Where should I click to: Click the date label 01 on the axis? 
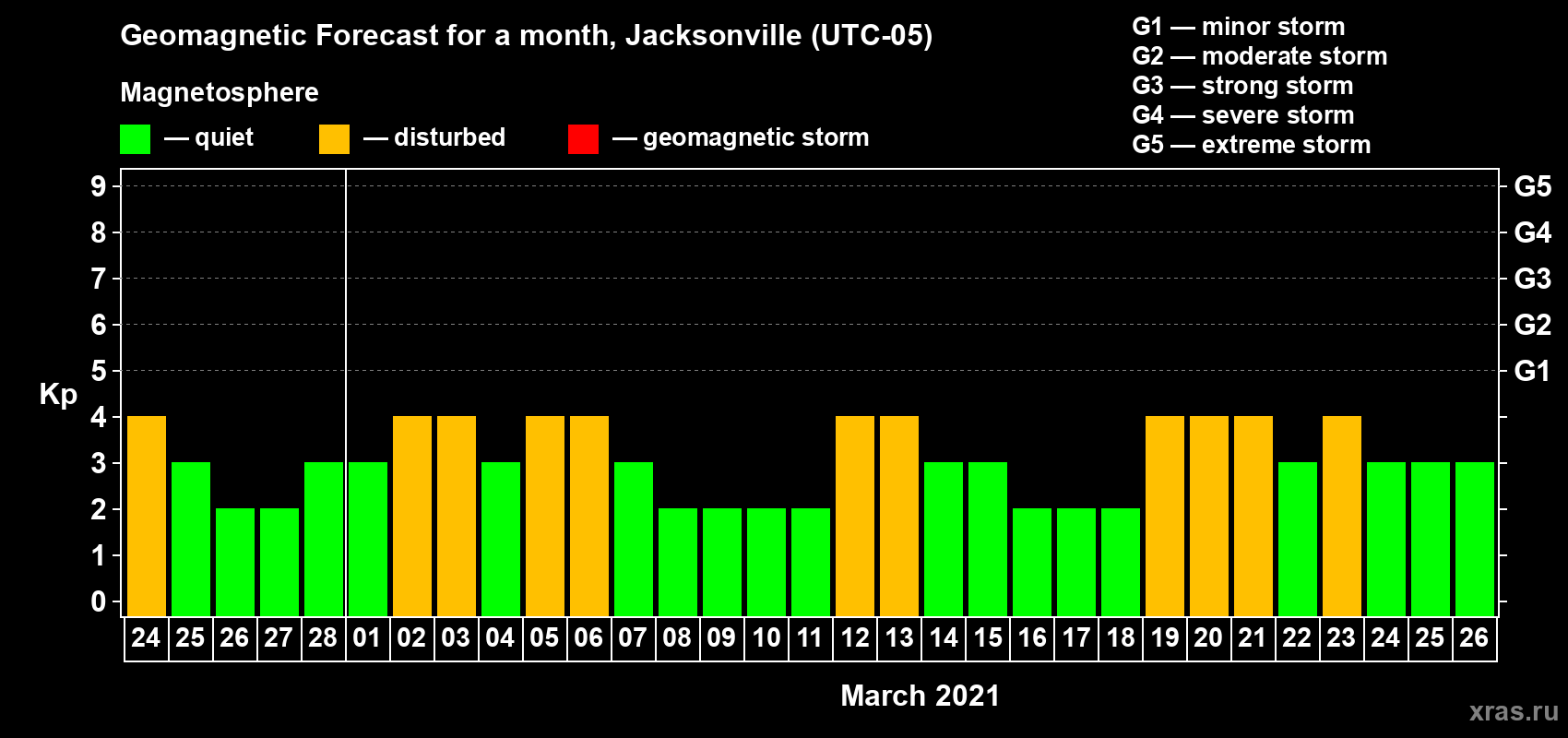click(x=367, y=638)
